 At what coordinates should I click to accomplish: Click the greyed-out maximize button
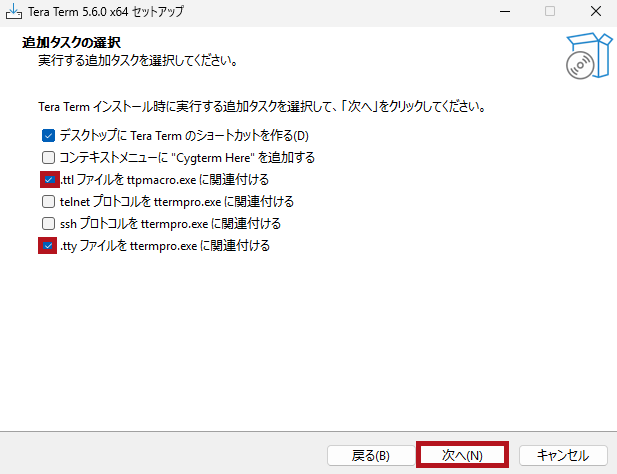coord(549,11)
